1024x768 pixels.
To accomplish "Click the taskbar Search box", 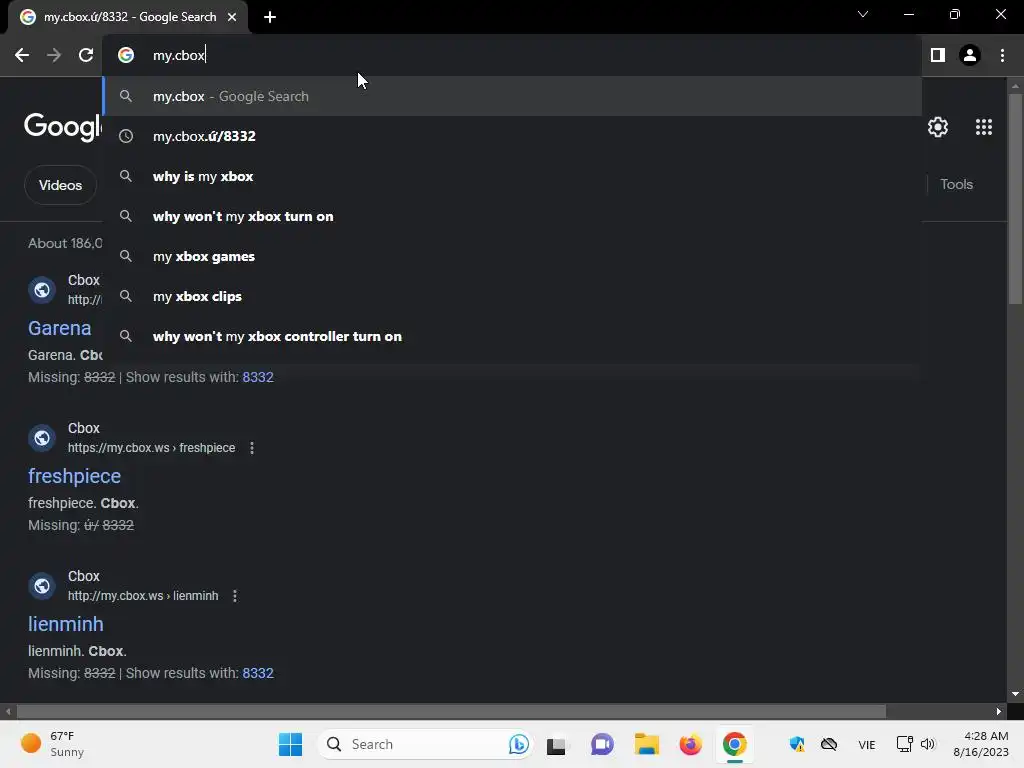I will click(425, 744).
